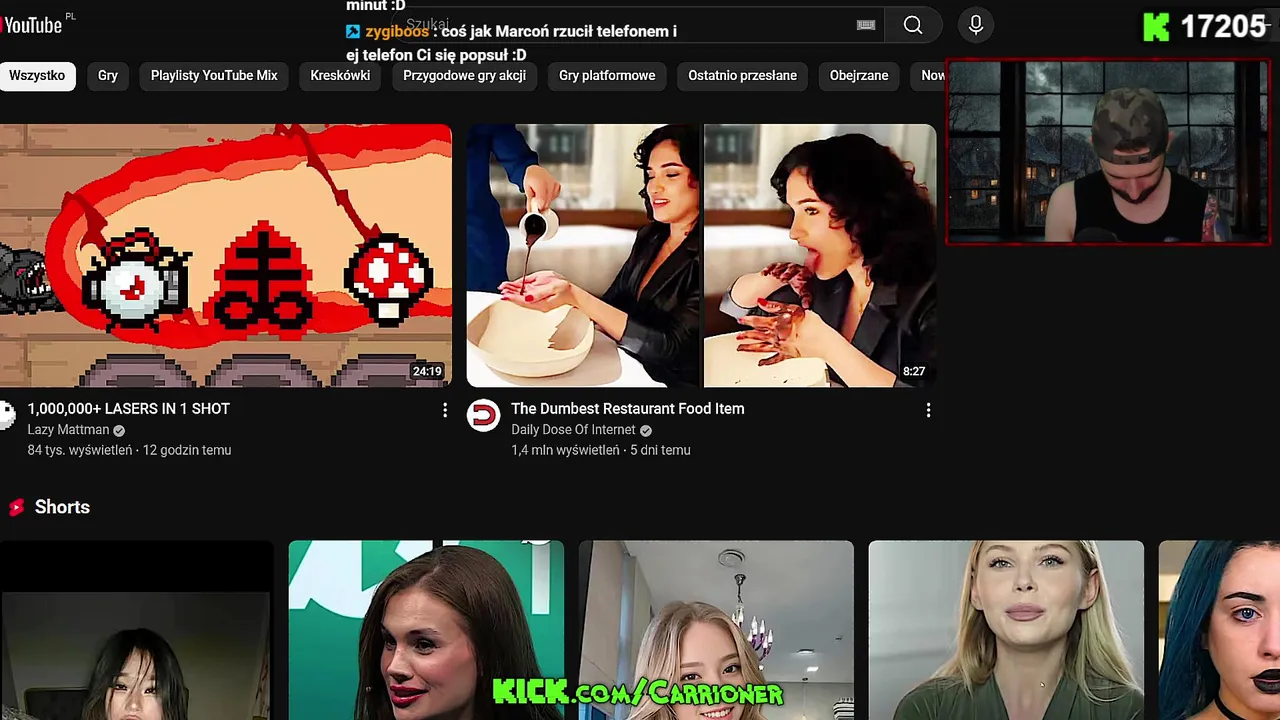Viewport: 1280px width, 720px height.
Task: Open options menu for Dumbest Restaurant Food video
Action: click(x=928, y=410)
